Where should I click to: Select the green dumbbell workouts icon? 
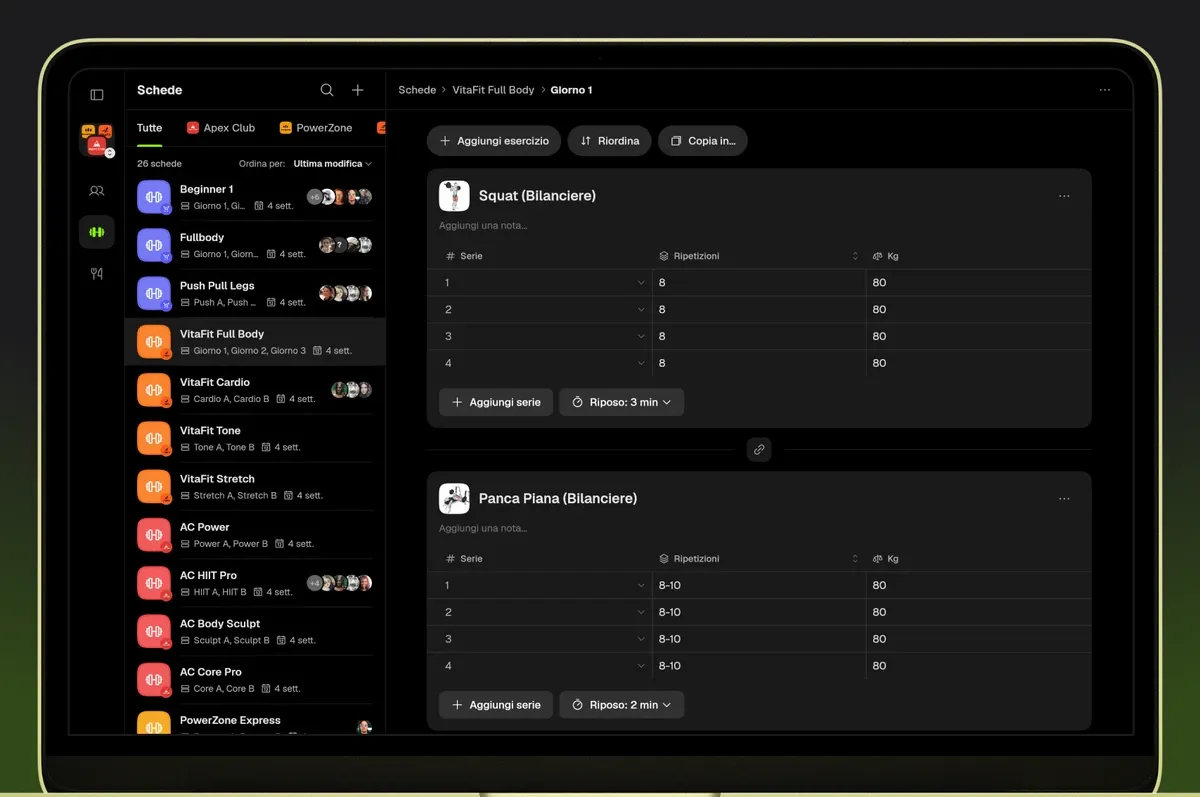pos(97,232)
